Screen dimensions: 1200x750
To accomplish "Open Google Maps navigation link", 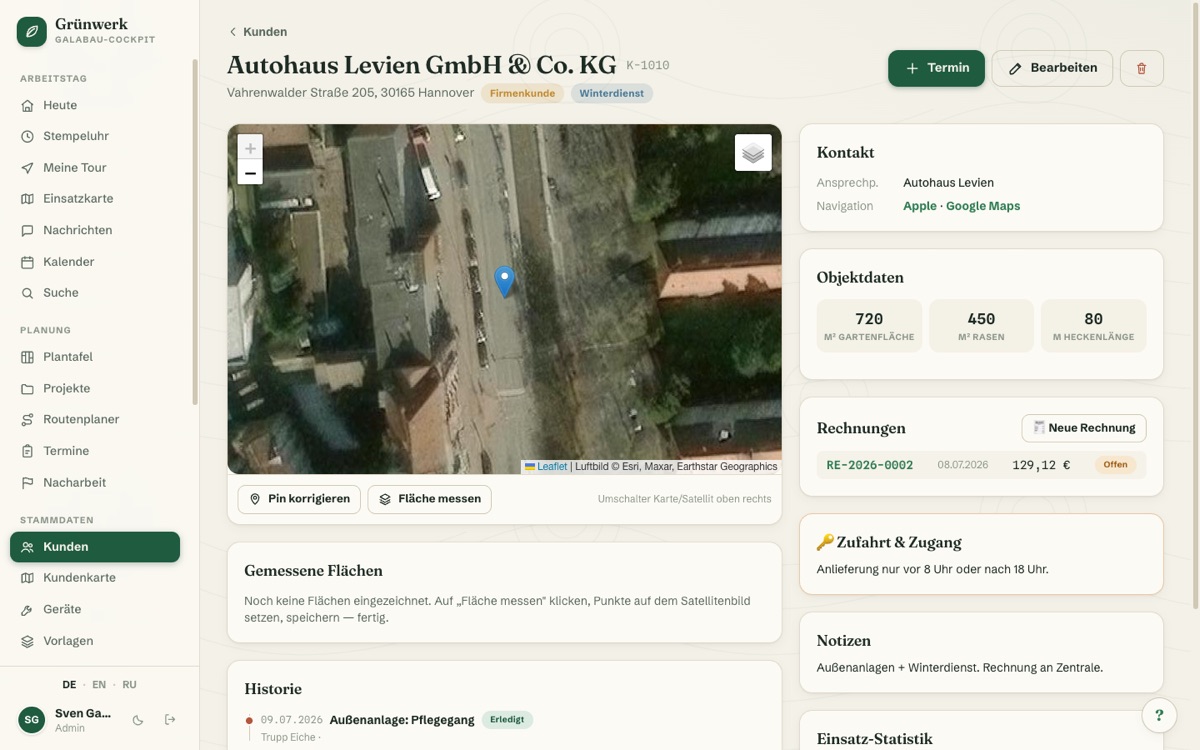I will pyautogui.click(x=983, y=206).
